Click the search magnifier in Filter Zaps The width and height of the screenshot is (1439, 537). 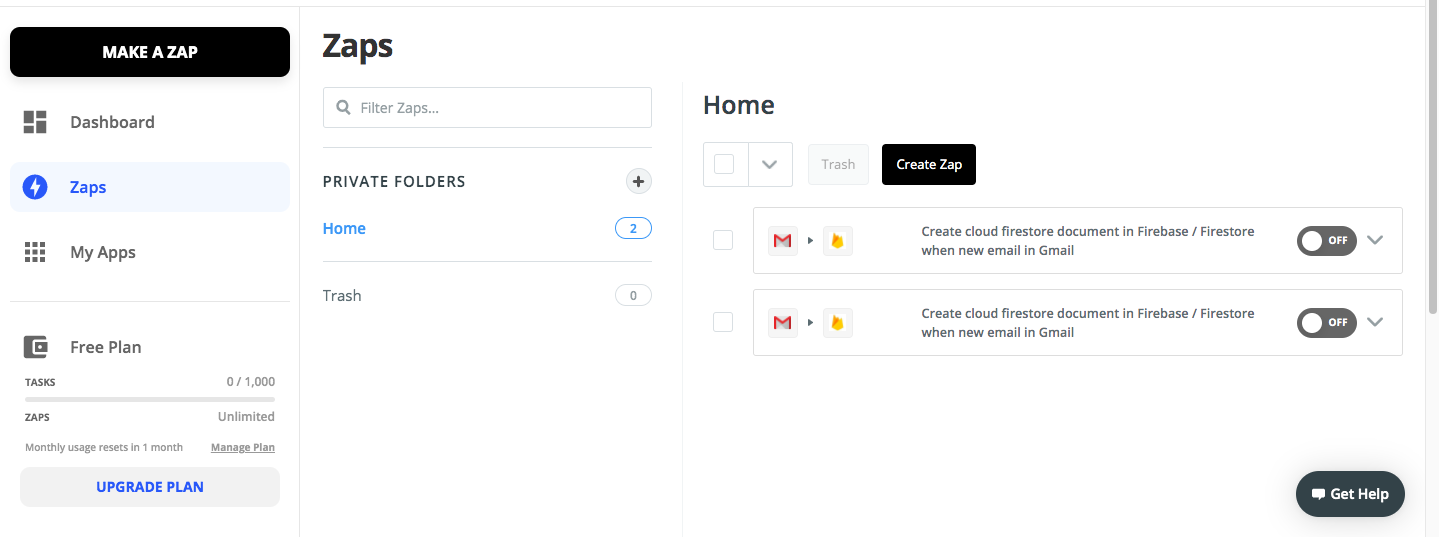344,107
